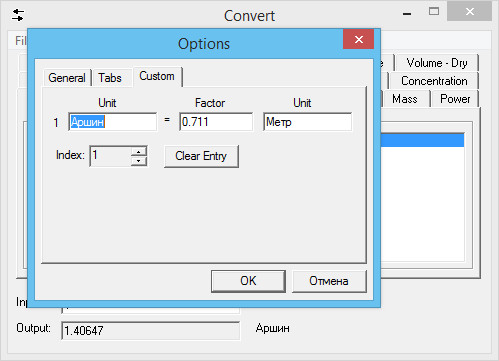
Task: Switch to the Concentration tab in Convert window
Action: [434, 81]
